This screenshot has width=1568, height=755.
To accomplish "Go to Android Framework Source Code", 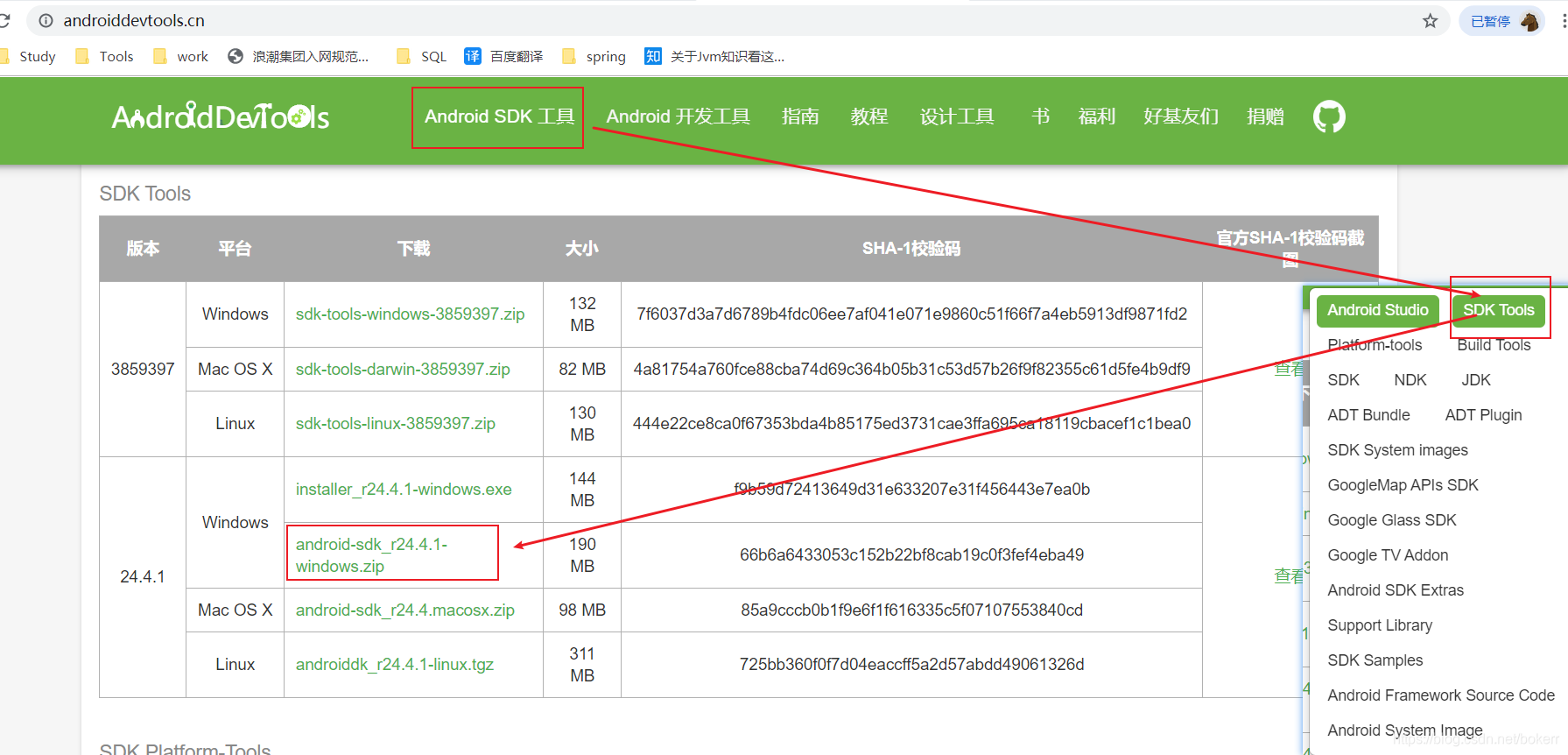I will [x=1440, y=695].
